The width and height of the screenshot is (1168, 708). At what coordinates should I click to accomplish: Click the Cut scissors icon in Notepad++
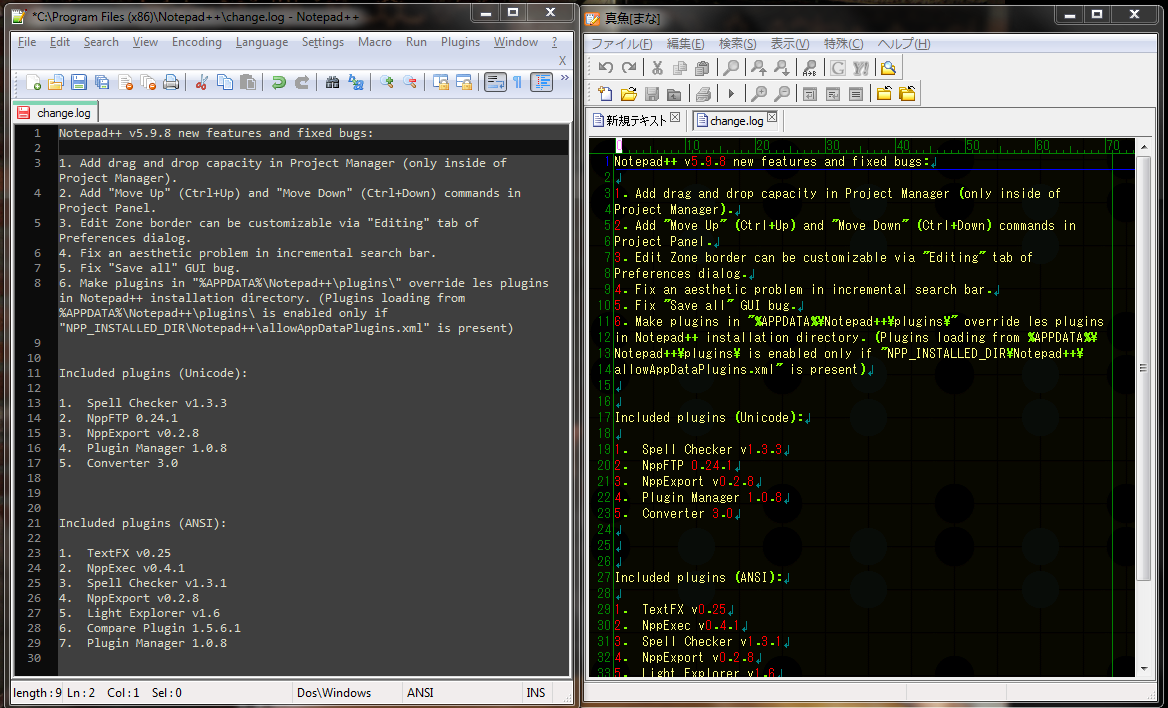tap(201, 82)
